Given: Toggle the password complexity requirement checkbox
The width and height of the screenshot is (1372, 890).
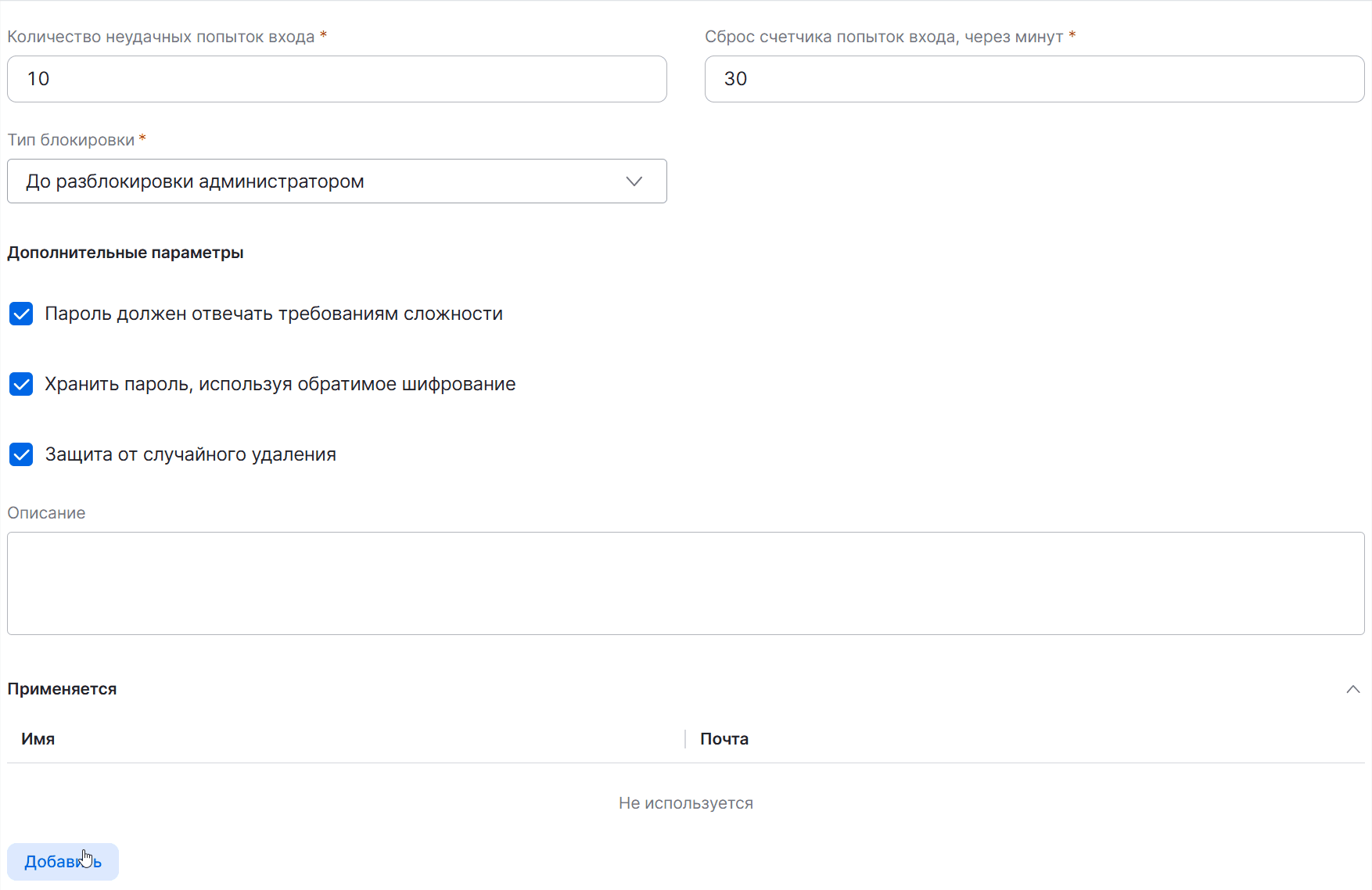Looking at the screenshot, I should [21, 314].
